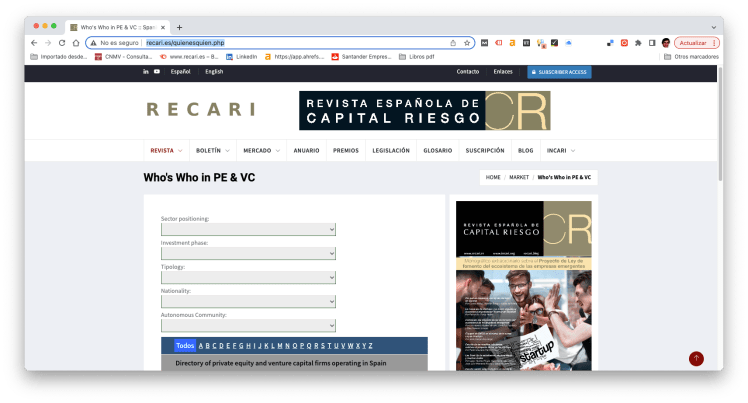Open the Sector positioning dropdown
The image size is (748, 403).
[x=248, y=229]
